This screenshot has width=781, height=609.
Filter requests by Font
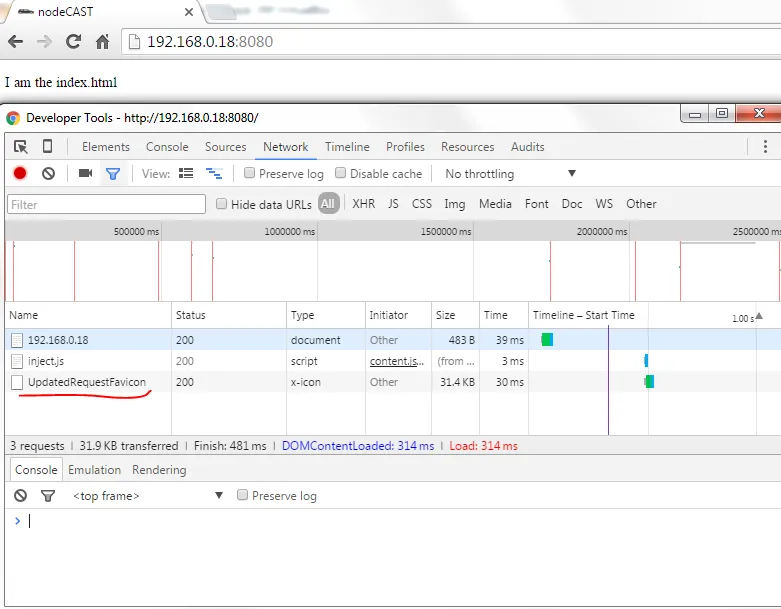[x=536, y=204]
